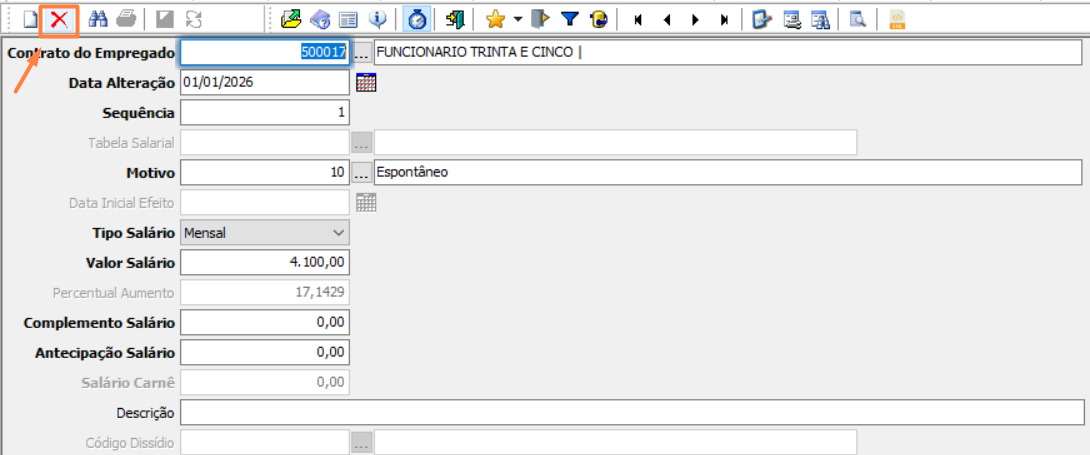Viewport: 1090px width, 455px height.
Task: Go to the next record
Action: point(694,19)
